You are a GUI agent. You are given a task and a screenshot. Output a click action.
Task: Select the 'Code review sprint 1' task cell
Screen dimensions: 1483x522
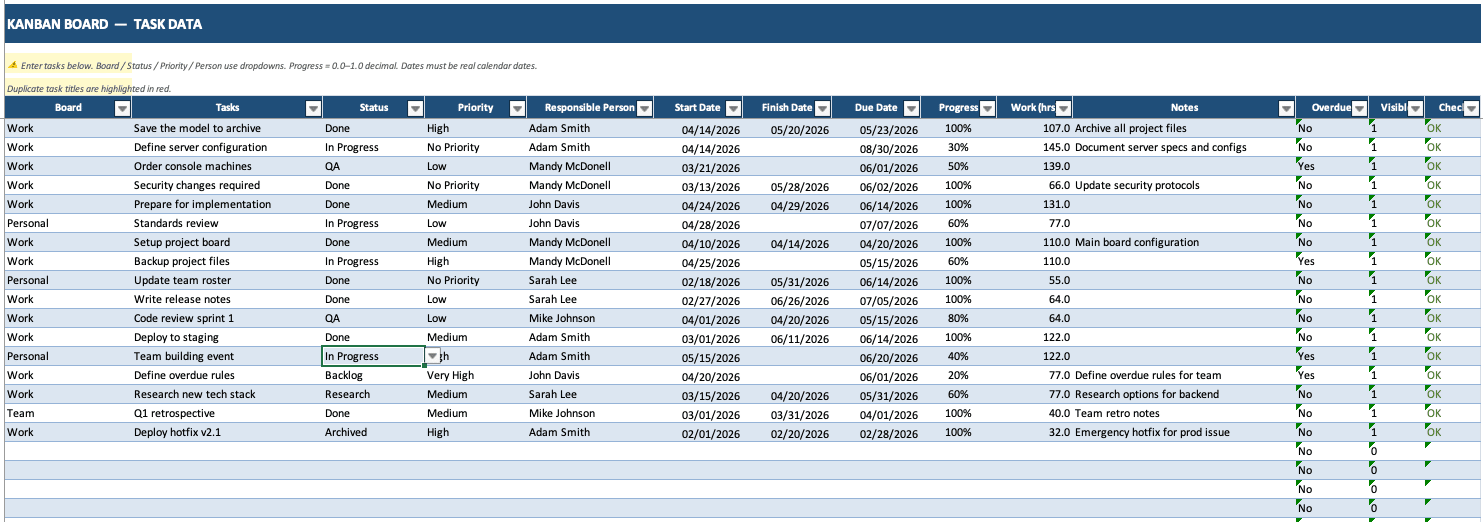(x=227, y=318)
